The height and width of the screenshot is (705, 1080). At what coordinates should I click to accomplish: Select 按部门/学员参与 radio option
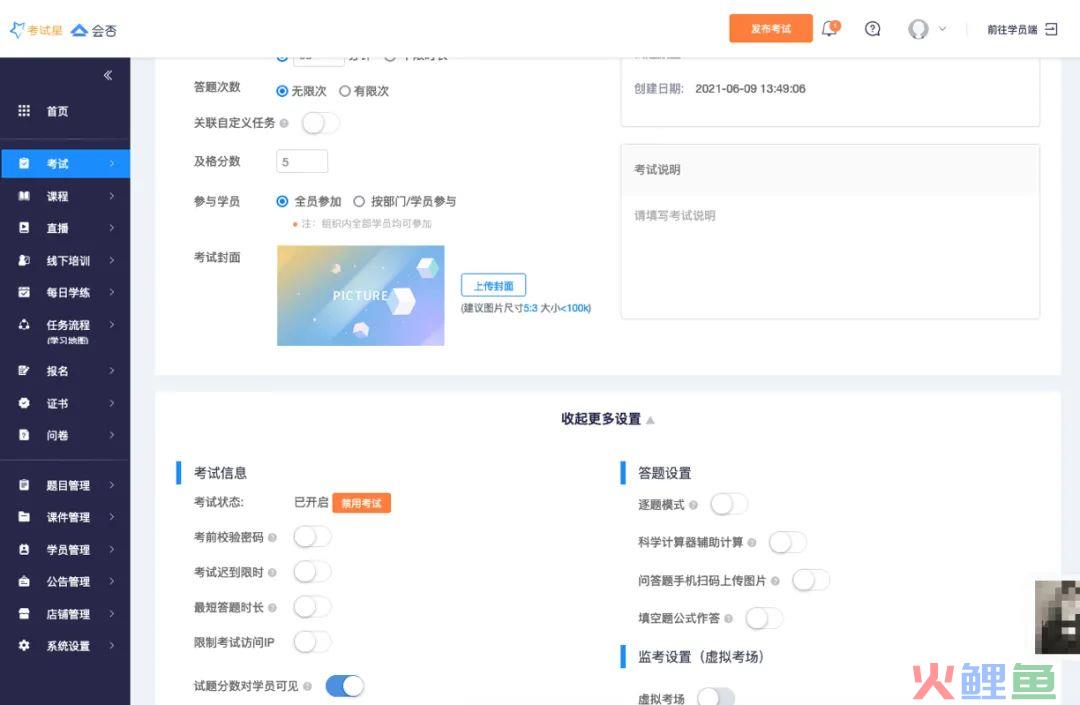(x=359, y=201)
